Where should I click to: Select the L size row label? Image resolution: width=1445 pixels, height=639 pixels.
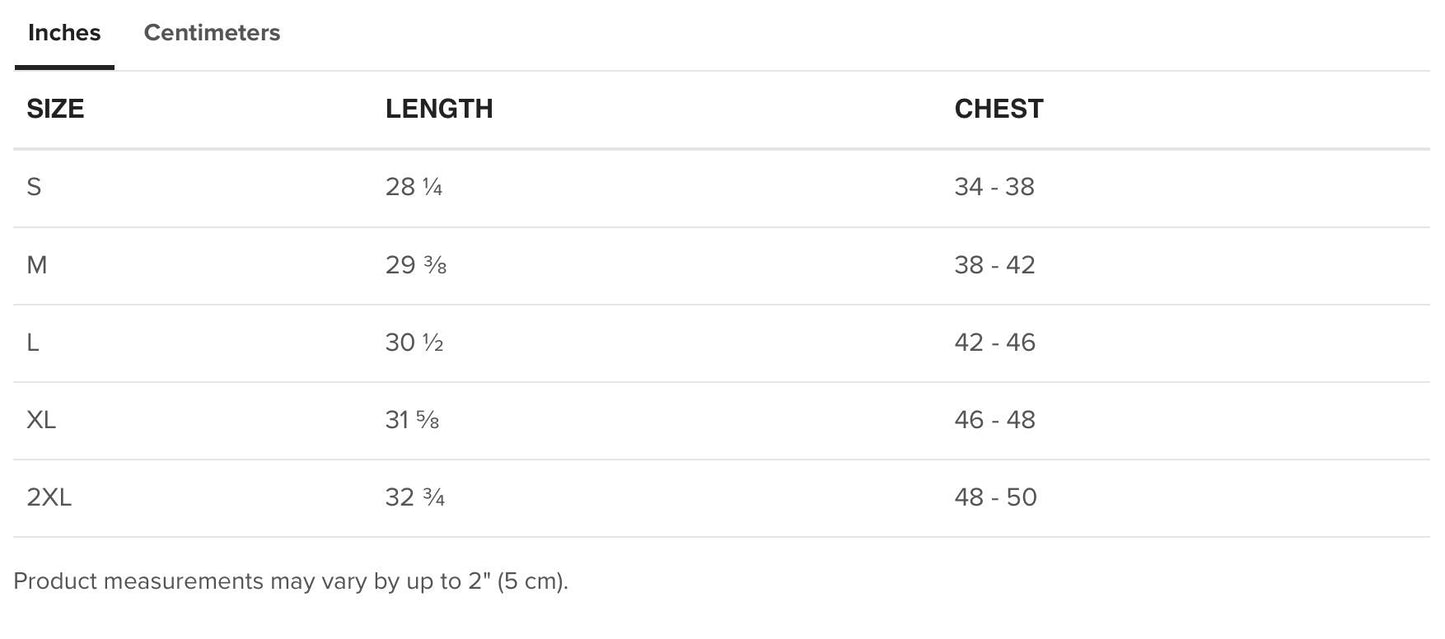(33, 342)
